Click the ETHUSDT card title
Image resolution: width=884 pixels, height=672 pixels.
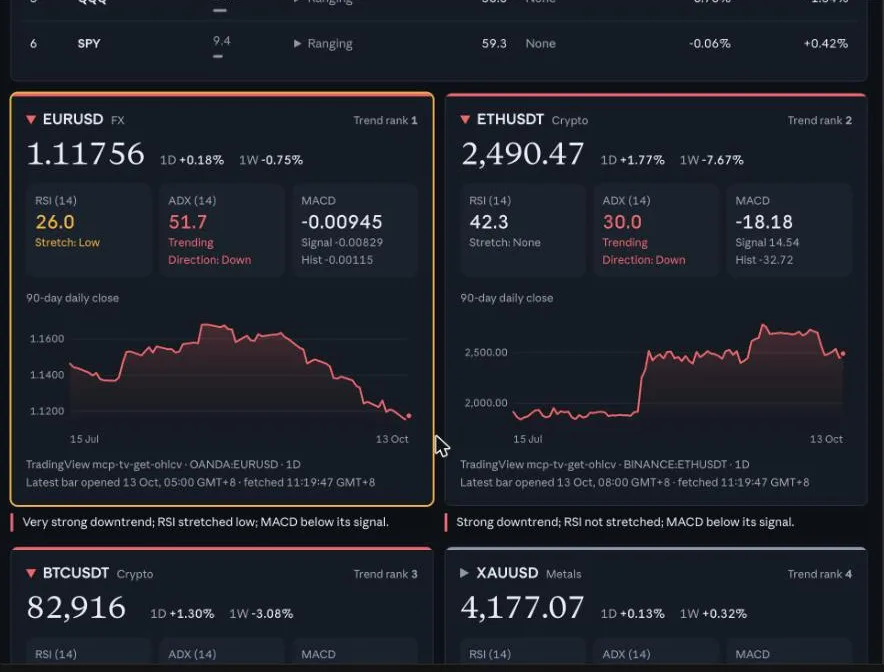(x=510, y=119)
